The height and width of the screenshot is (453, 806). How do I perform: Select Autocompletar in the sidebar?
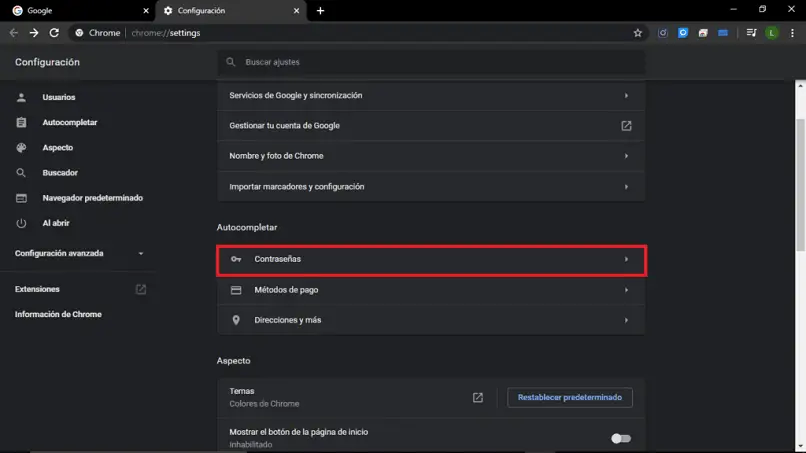(x=70, y=122)
